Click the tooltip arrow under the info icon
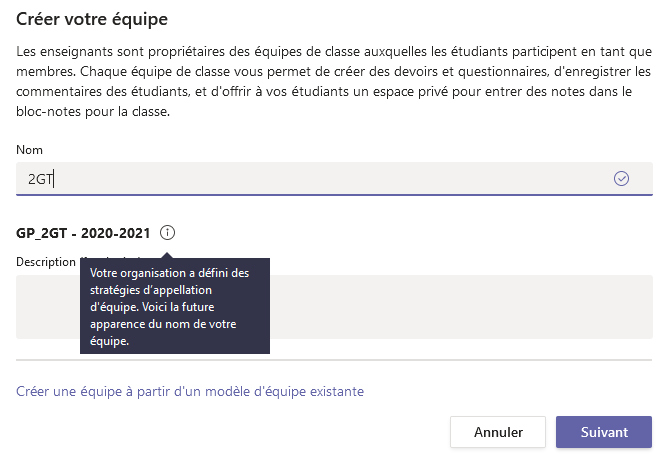 coord(167,255)
